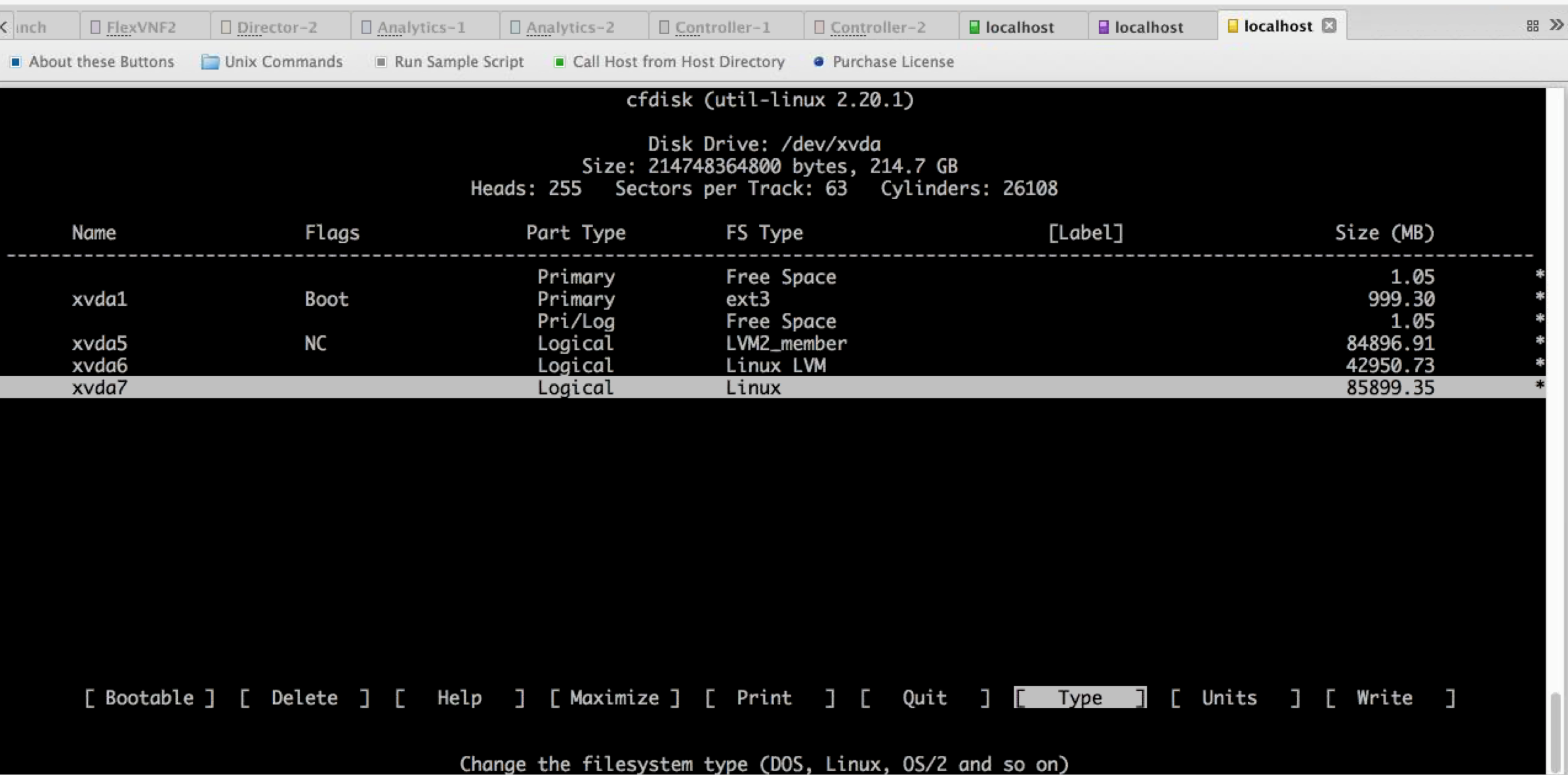Open the Unix Commands folder
Viewport: 1568px width, 775px height.
coord(272,62)
